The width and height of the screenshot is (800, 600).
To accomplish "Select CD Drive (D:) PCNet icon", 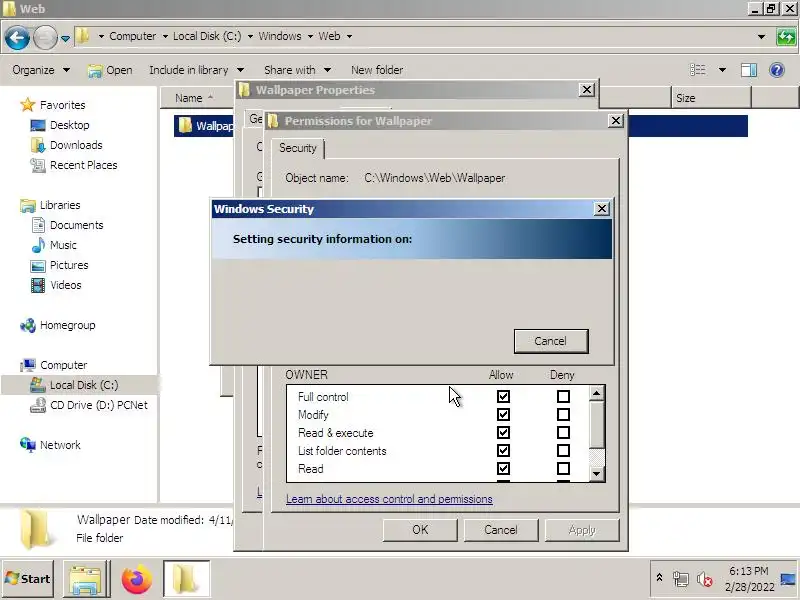I will pyautogui.click(x=38, y=405).
